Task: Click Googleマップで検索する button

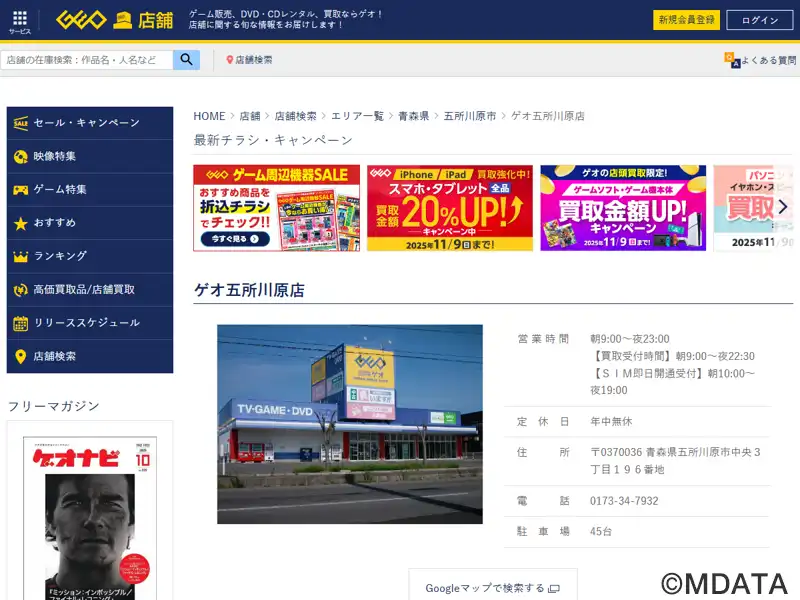Action: (x=493, y=585)
